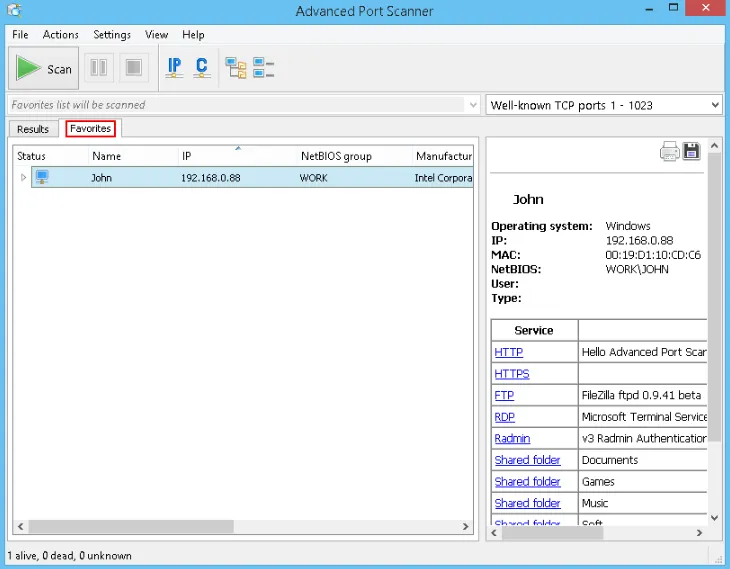Minimize the Advanced Port Scanner window

point(649,9)
